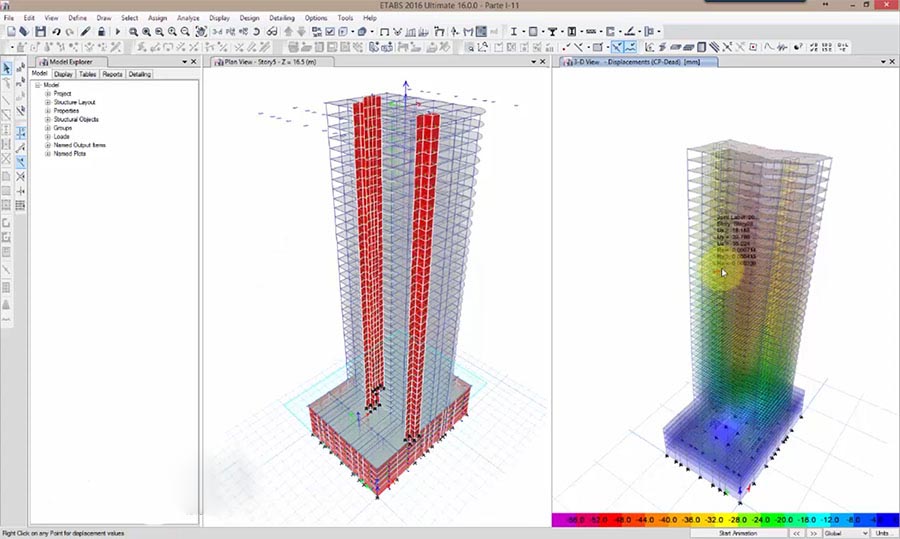This screenshot has width=900, height=539.
Task: Click the I-beam frame section icon
Action: coord(514,32)
